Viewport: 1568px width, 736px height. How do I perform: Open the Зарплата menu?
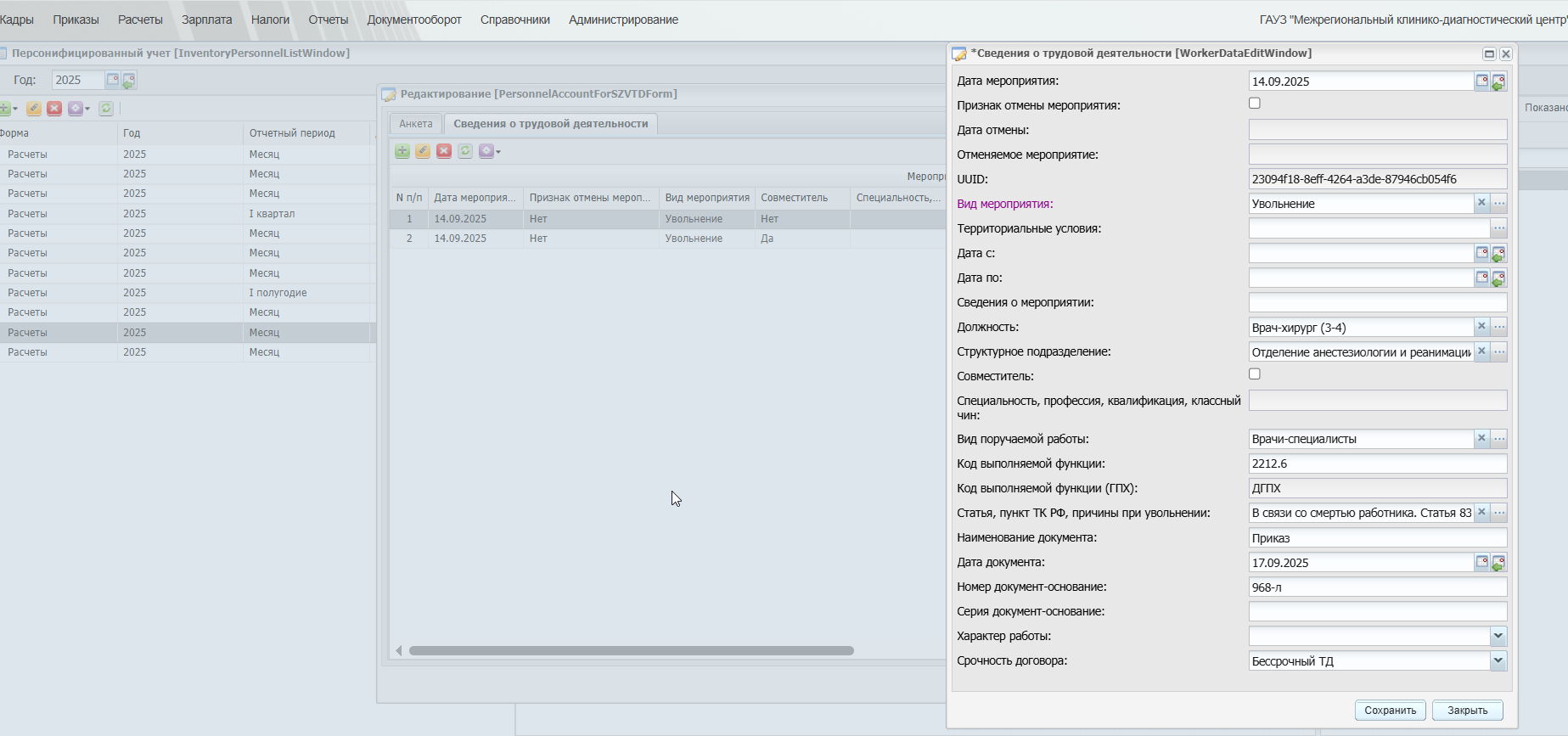pos(207,20)
